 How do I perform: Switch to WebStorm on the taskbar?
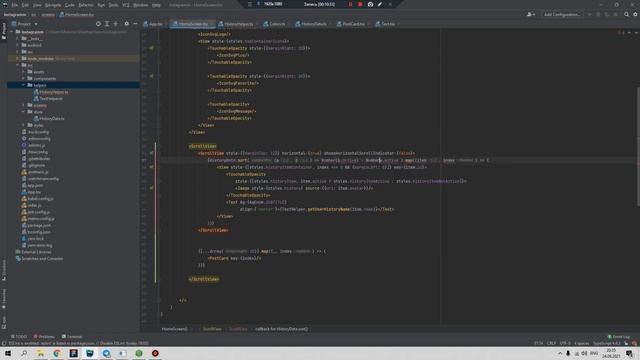click(x=90, y=353)
